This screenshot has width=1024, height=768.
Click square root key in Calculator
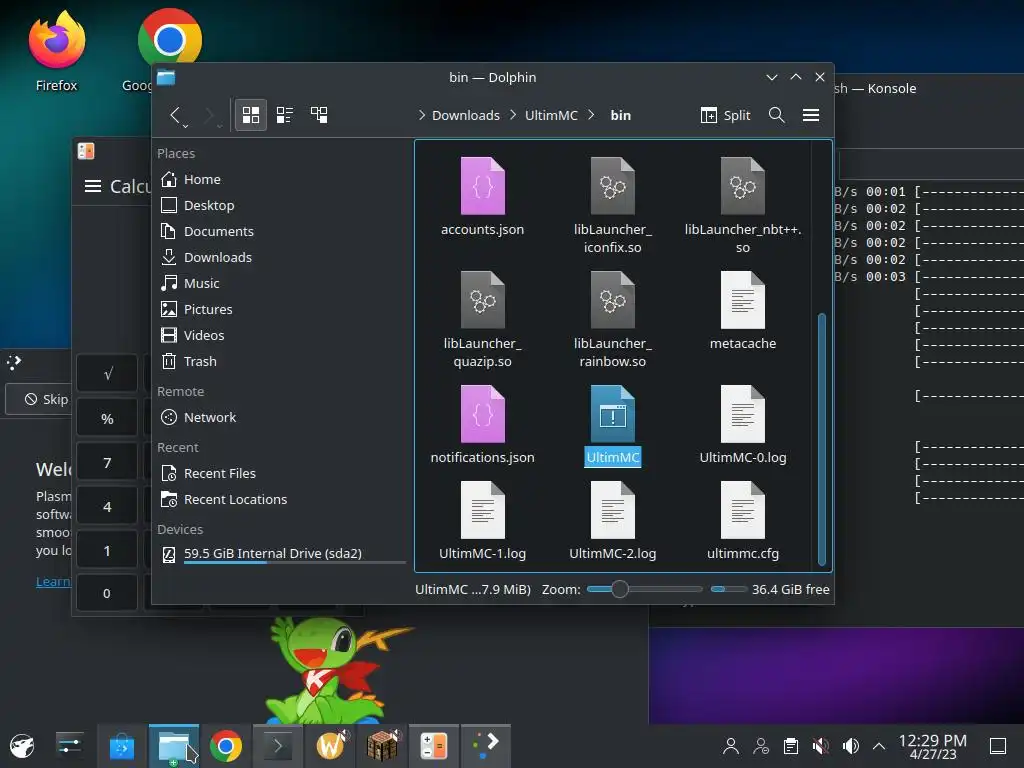(x=107, y=374)
